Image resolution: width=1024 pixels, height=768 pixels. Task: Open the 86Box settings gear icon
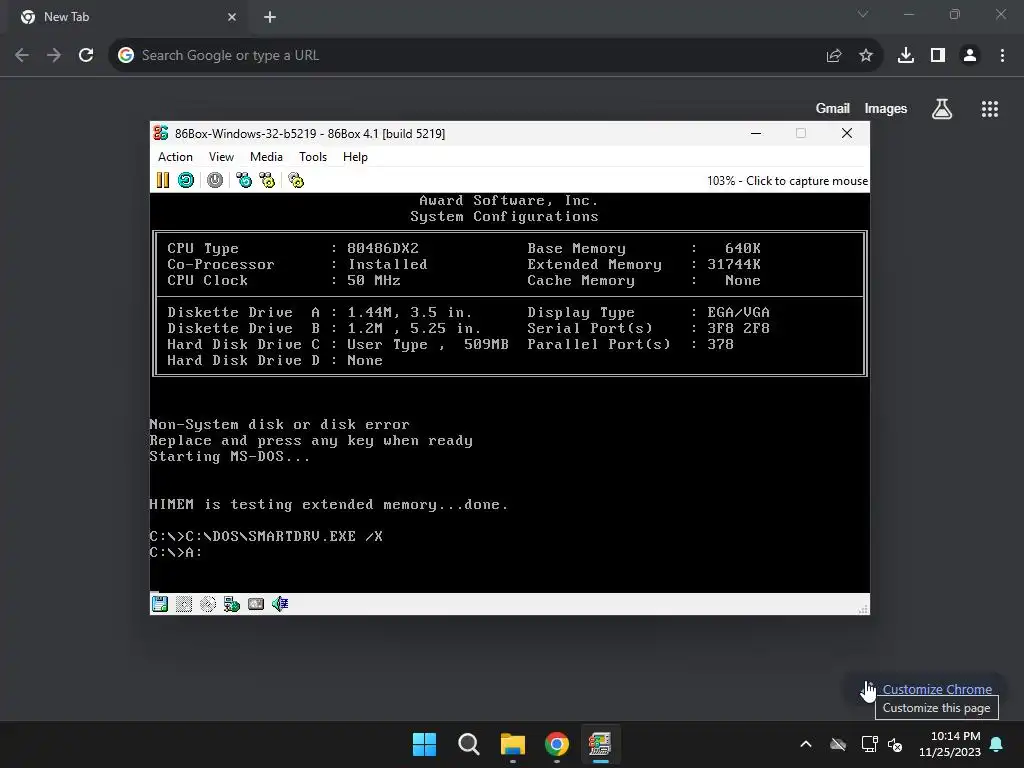click(296, 180)
